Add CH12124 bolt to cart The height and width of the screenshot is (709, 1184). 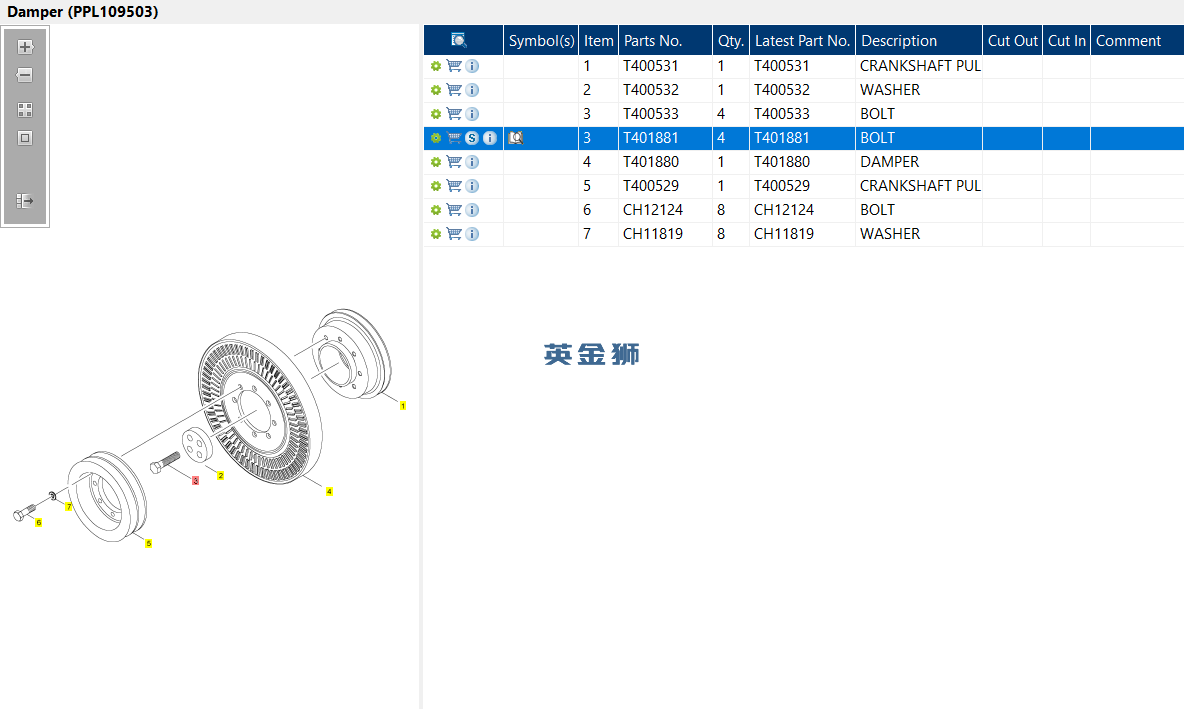tap(454, 210)
